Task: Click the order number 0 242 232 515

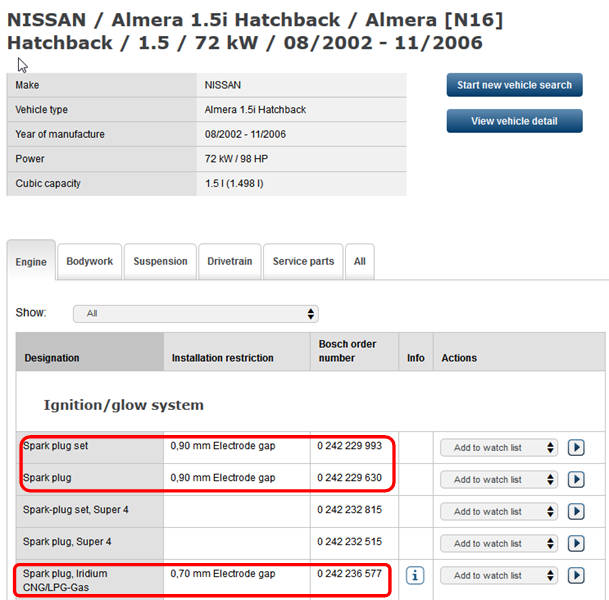Action: (349, 541)
